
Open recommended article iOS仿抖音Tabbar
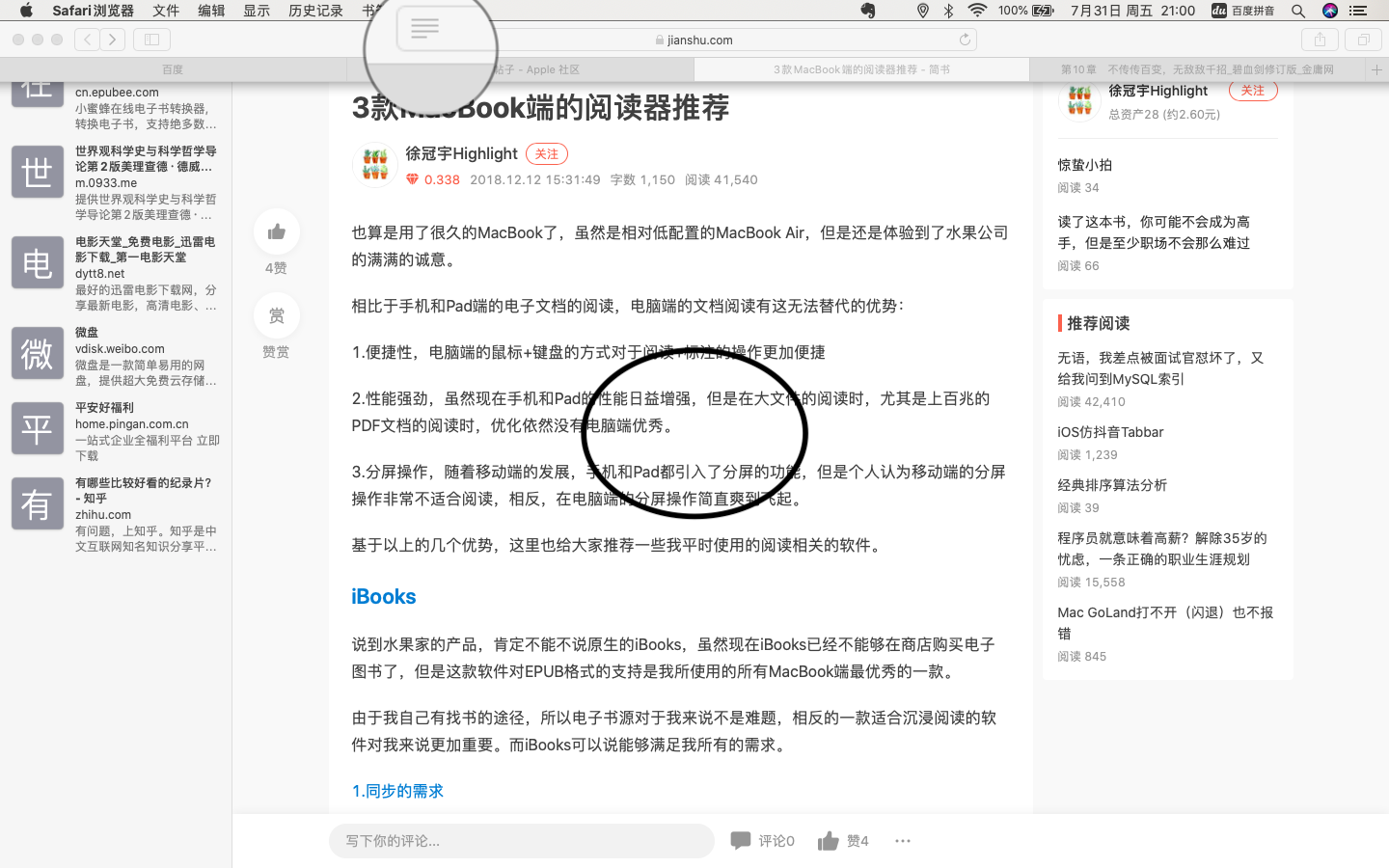coord(1110,432)
